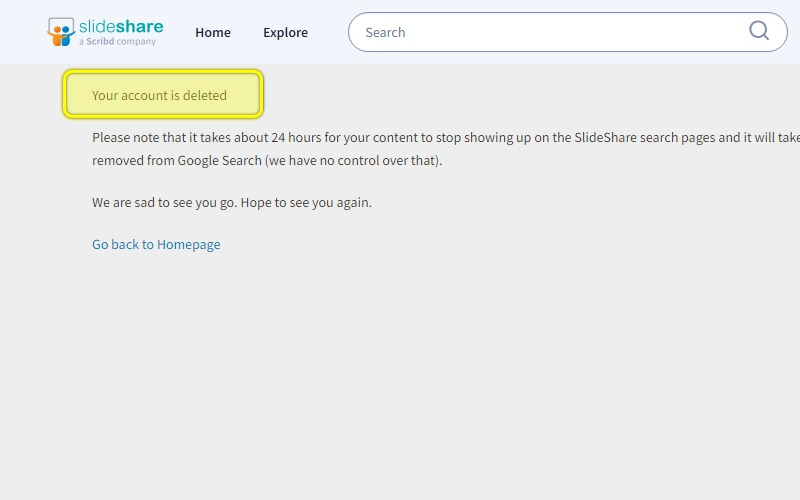
Task: Click the search magnifier icon
Action: (759, 31)
